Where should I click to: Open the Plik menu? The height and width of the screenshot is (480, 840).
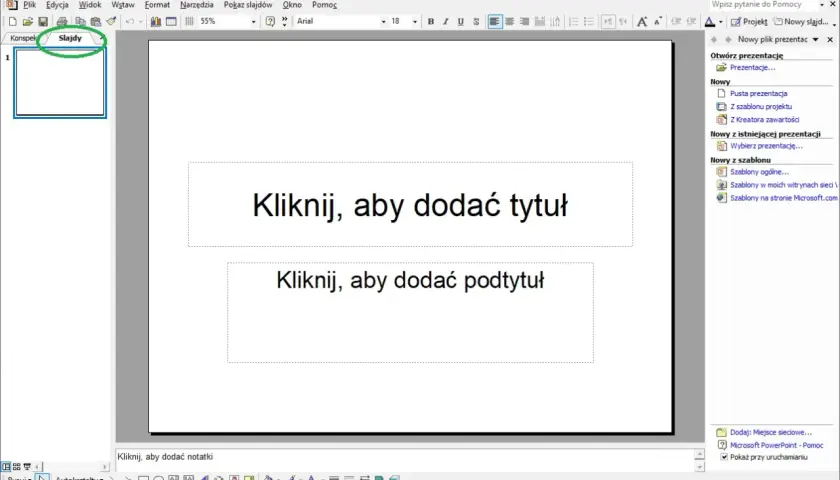tap(29, 5)
